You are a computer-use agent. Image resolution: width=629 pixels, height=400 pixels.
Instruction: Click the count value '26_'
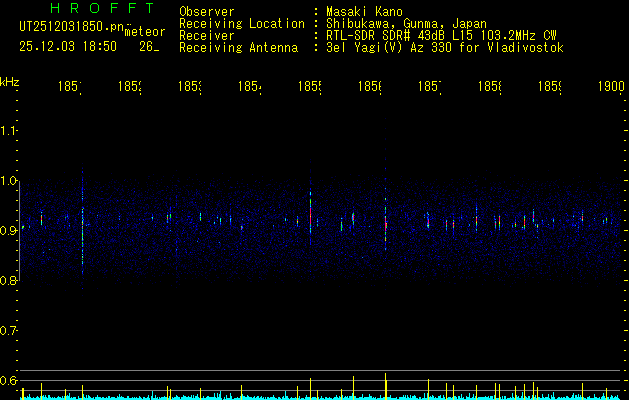pyautogui.click(x=149, y=47)
